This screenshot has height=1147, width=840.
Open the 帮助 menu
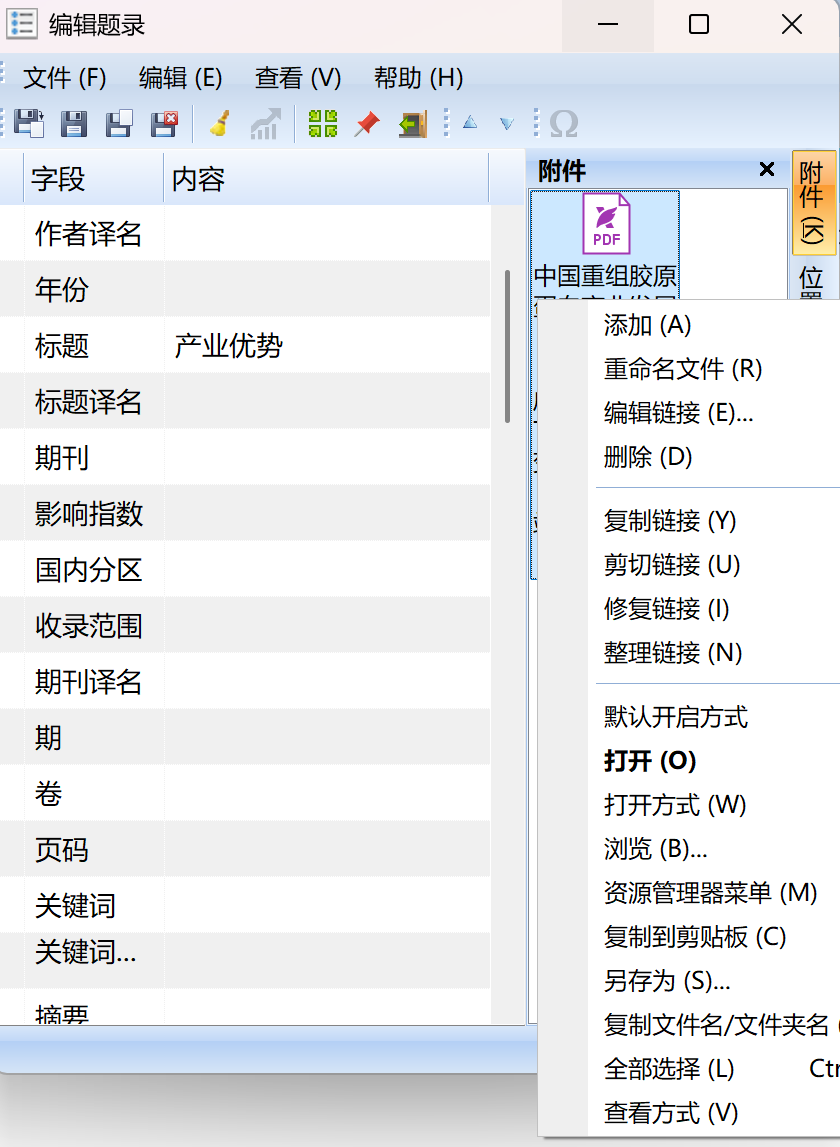416,78
